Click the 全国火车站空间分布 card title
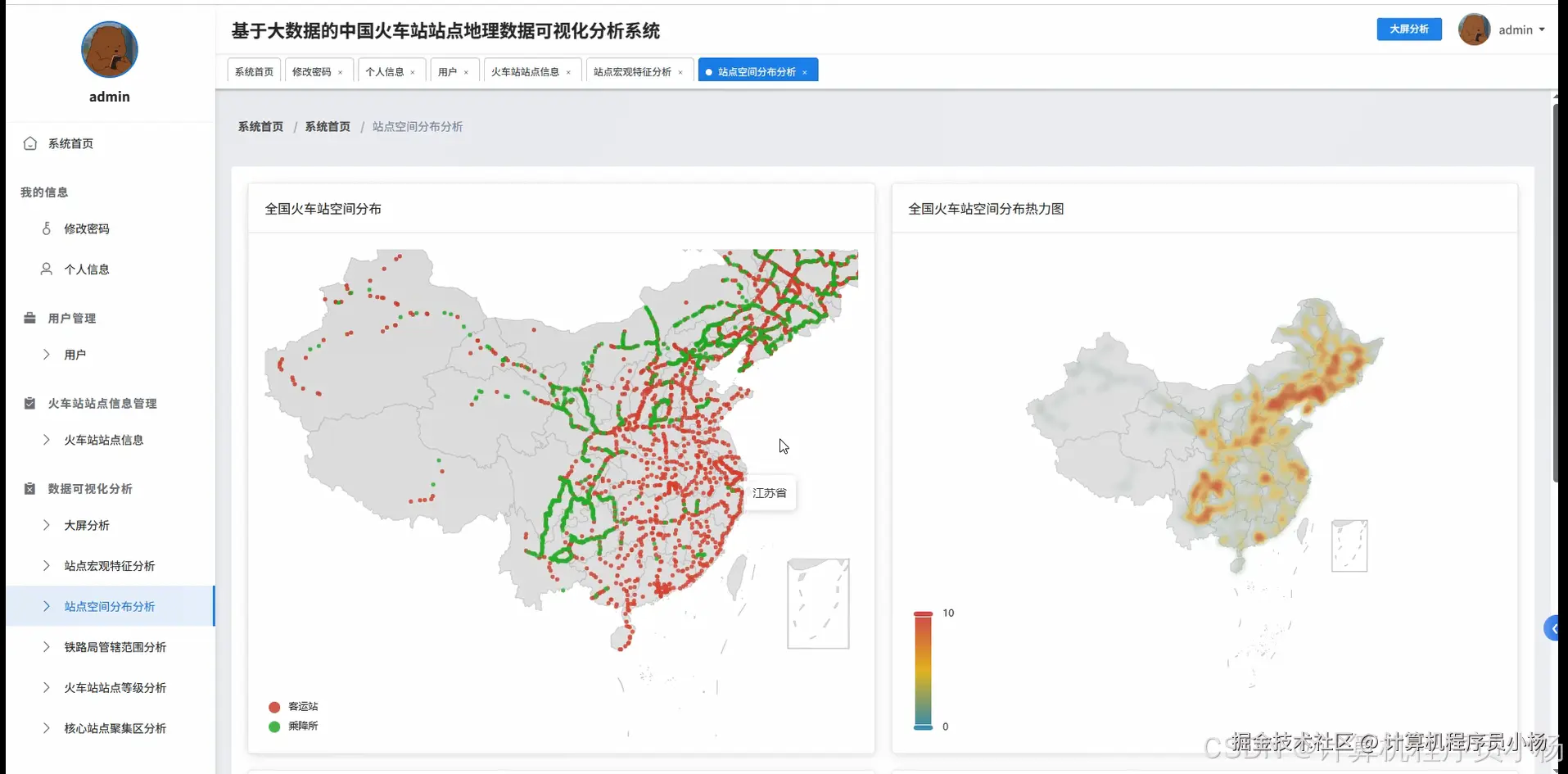This screenshot has width=1568, height=774. pos(323,209)
